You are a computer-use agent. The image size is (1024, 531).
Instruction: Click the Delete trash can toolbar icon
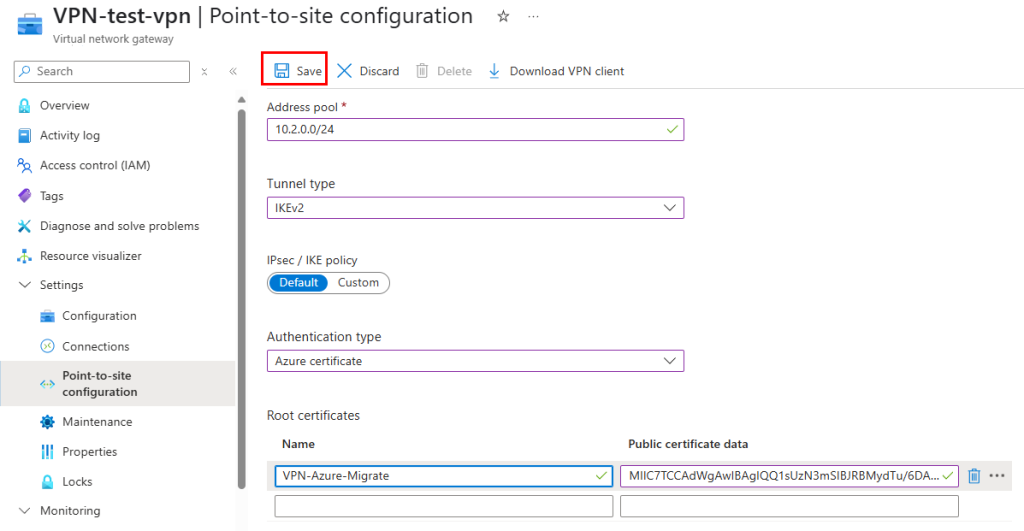[422, 71]
